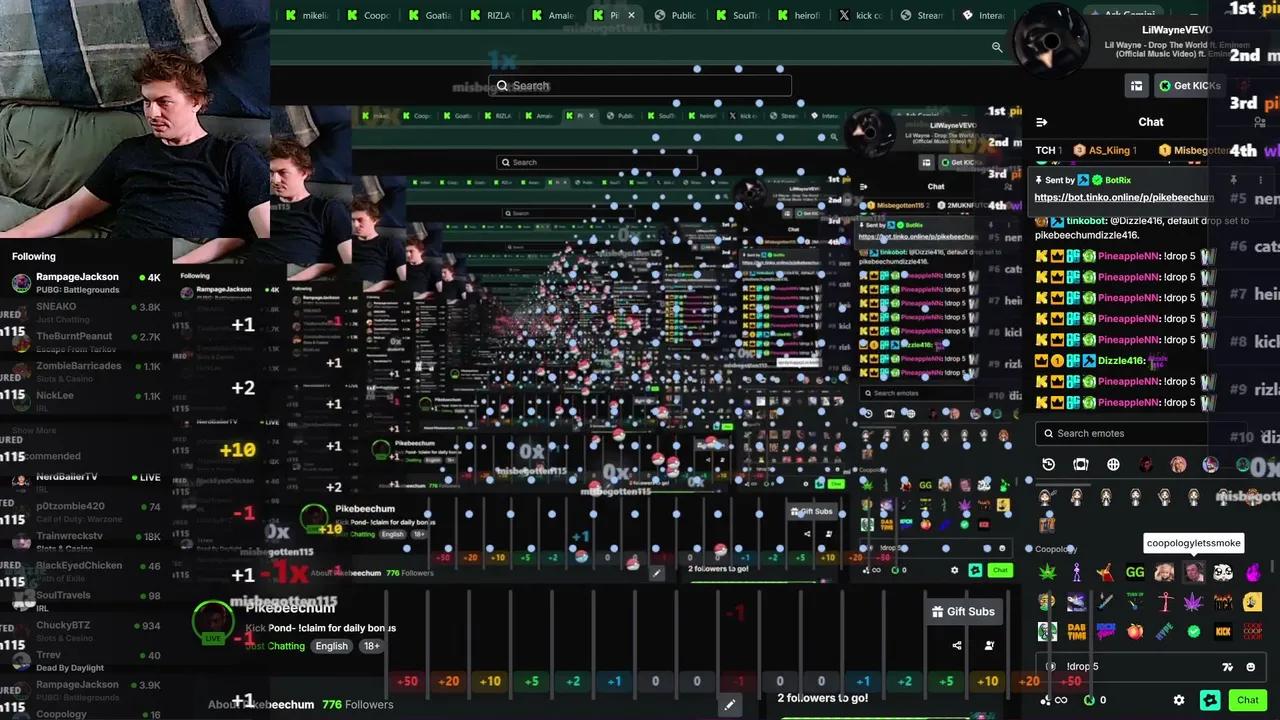Image resolution: width=1280 pixels, height=720 pixels.
Task: Click the Just Chatting category link
Action: 275,646
